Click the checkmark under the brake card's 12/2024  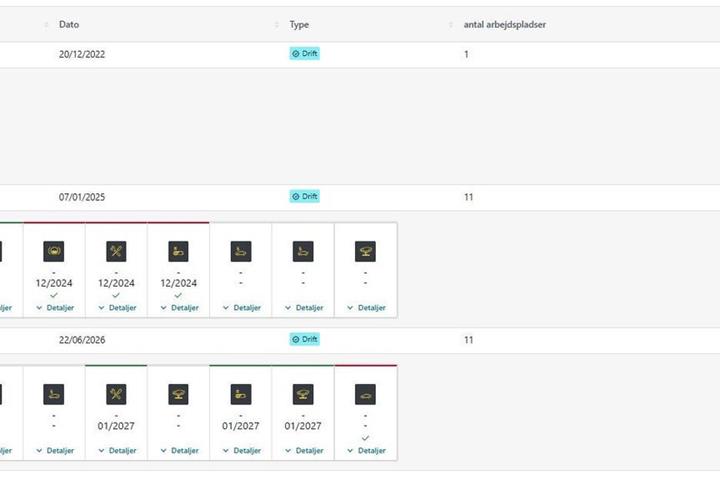54,295
